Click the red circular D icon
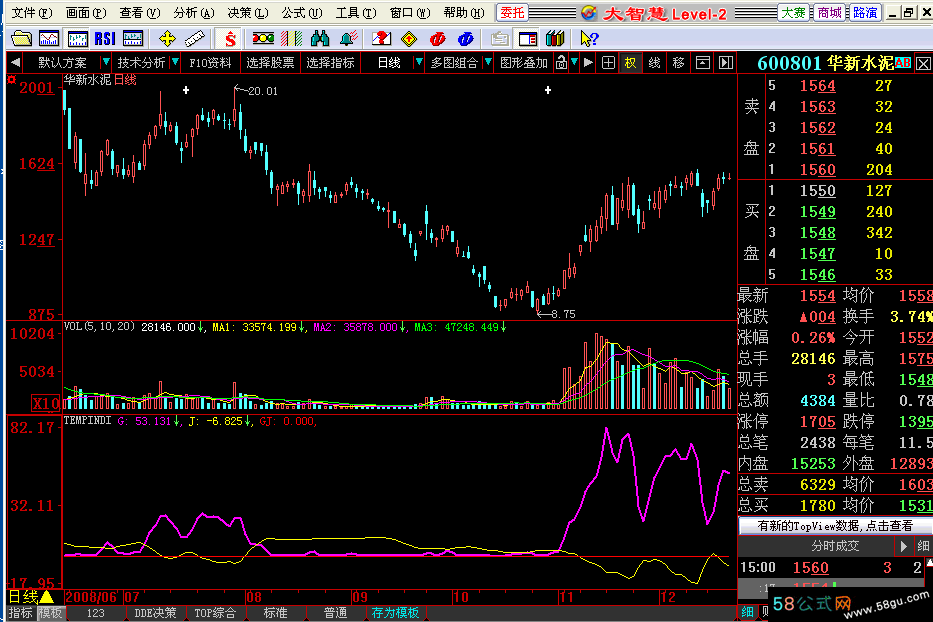This screenshot has width=933, height=622. 437,39
